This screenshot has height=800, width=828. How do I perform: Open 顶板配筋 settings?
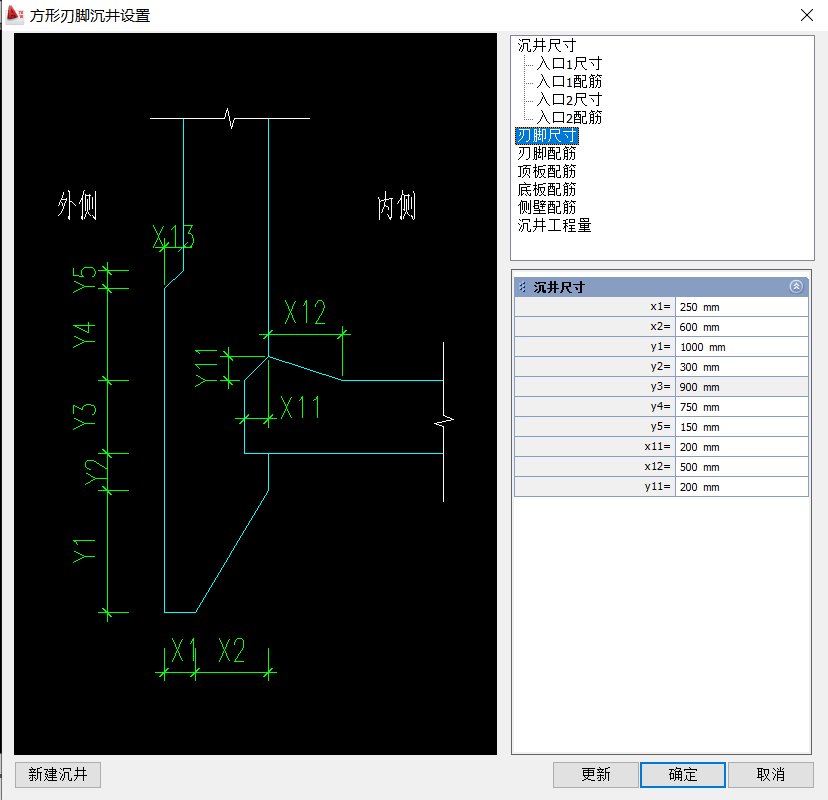pyautogui.click(x=546, y=171)
